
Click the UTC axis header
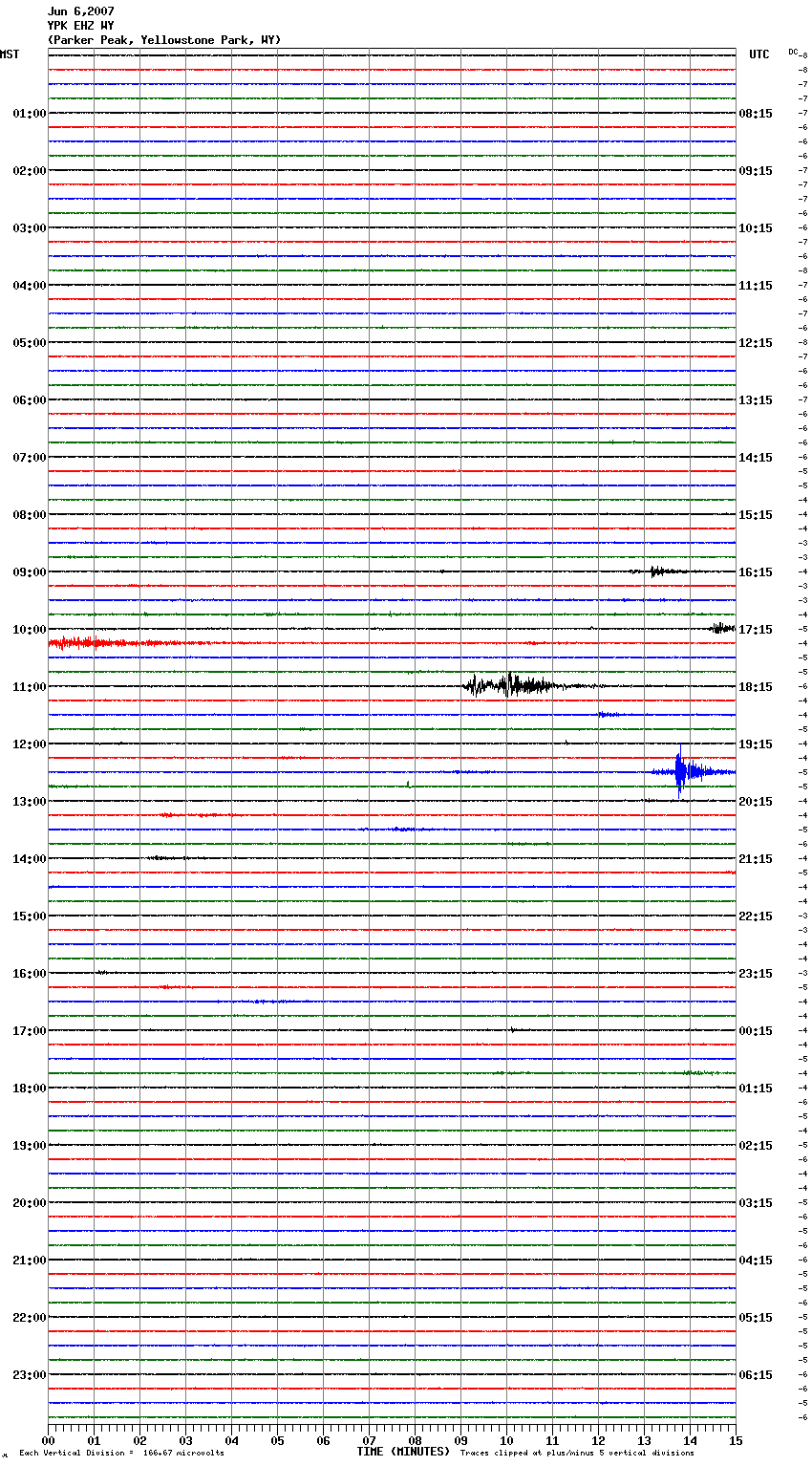[x=759, y=54]
